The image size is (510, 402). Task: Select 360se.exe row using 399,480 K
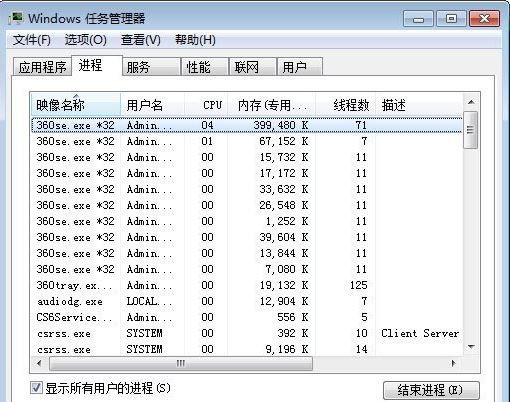pyautogui.click(x=247, y=125)
